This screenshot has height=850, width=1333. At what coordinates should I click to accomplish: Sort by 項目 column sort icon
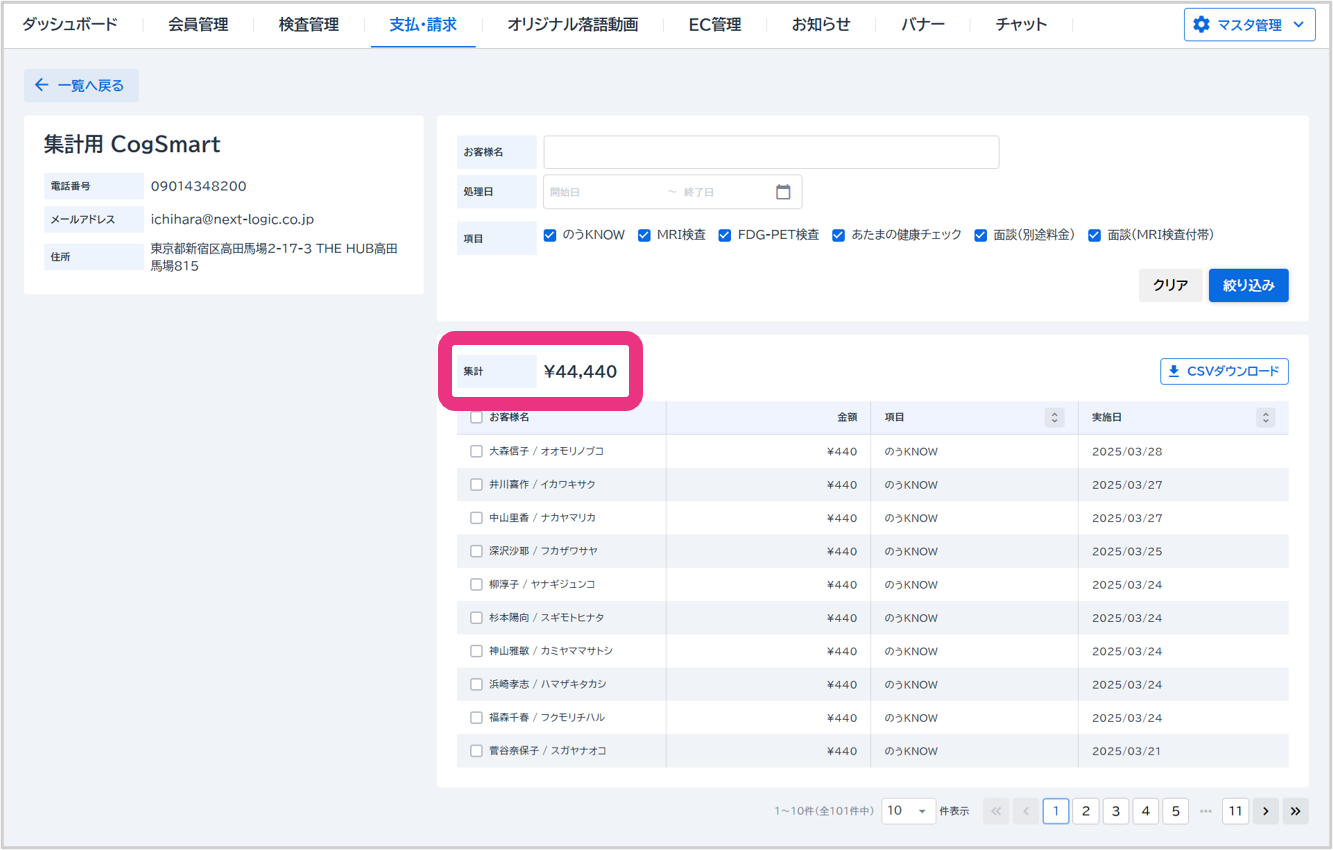(1054, 418)
